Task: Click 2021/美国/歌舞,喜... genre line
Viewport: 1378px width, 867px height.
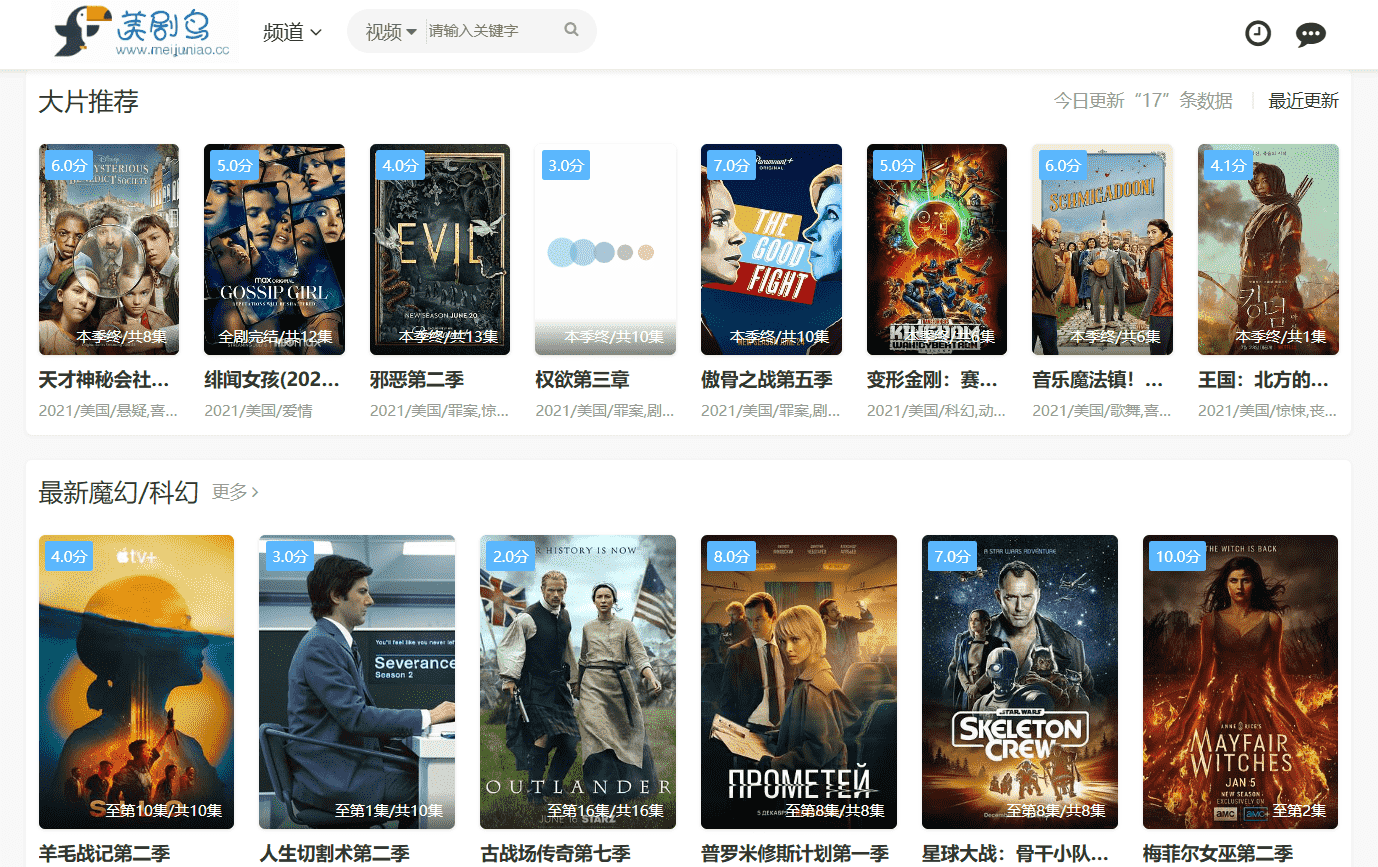Action: click(x=1102, y=411)
